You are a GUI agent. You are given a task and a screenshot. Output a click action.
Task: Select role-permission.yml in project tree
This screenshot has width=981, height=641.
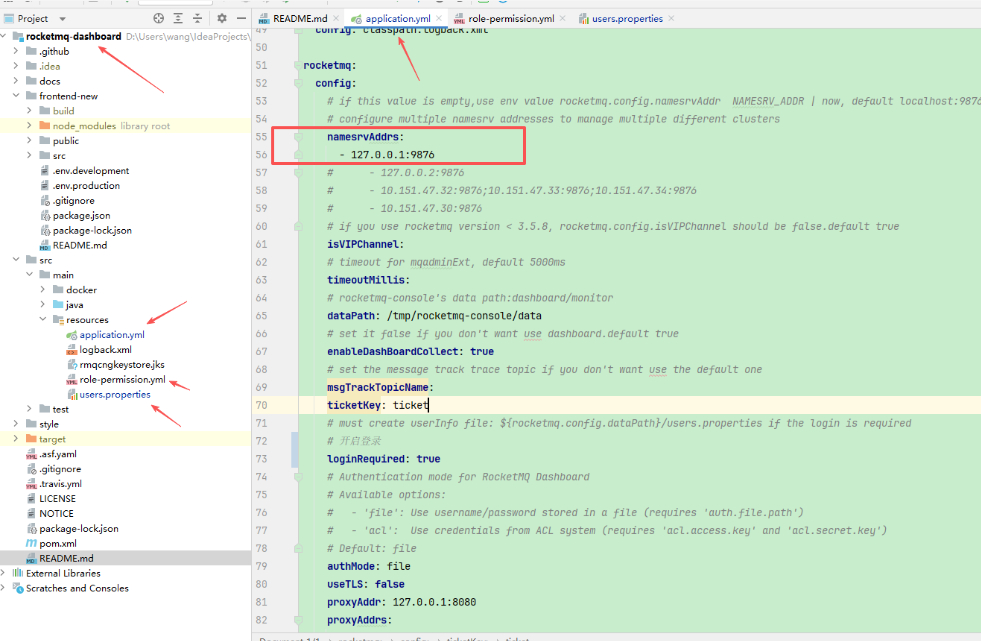(x=123, y=380)
